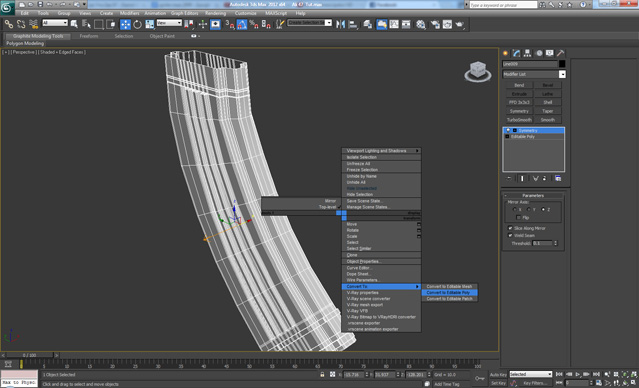639x388 pixels.
Task: Collapse the Parameters rollout
Action: coord(533,196)
